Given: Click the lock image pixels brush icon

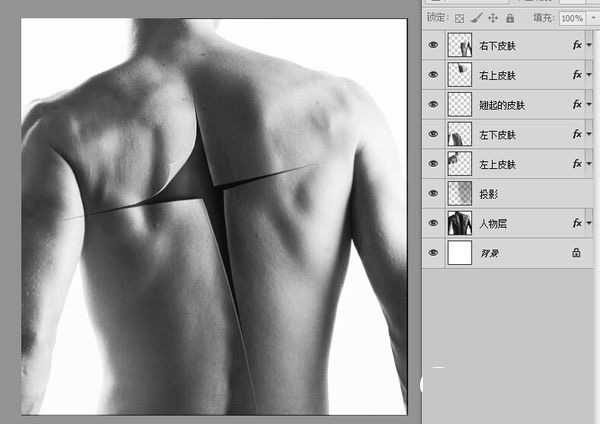Looking at the screenshot, I should point(474,18).
